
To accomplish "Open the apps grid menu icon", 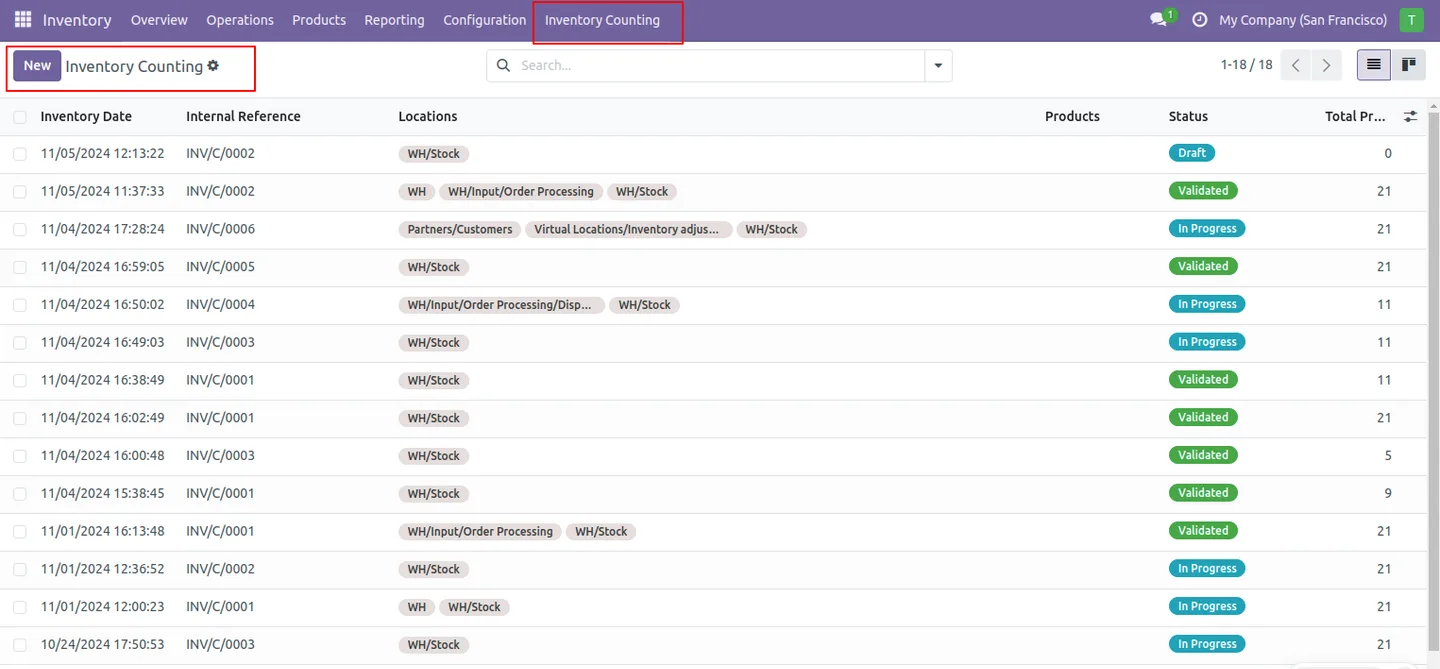I will (x=23, y=20).
